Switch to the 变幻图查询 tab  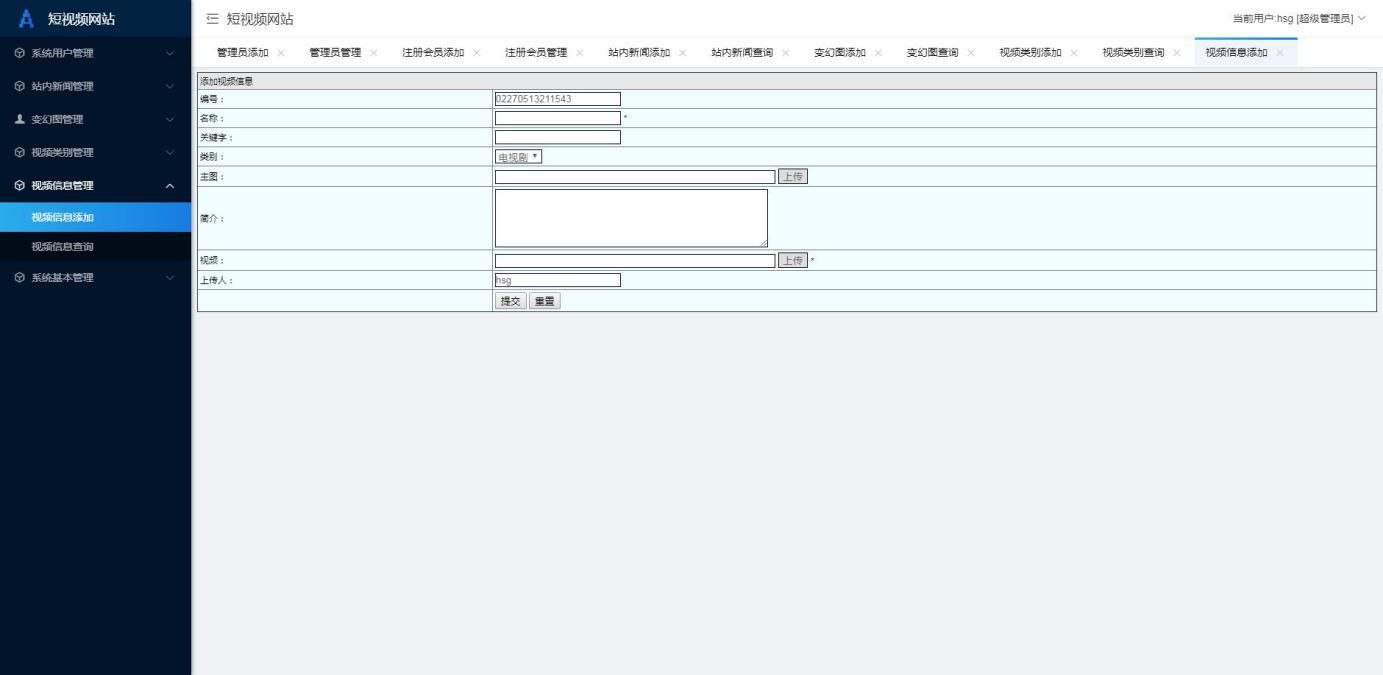tap(933, 53)
